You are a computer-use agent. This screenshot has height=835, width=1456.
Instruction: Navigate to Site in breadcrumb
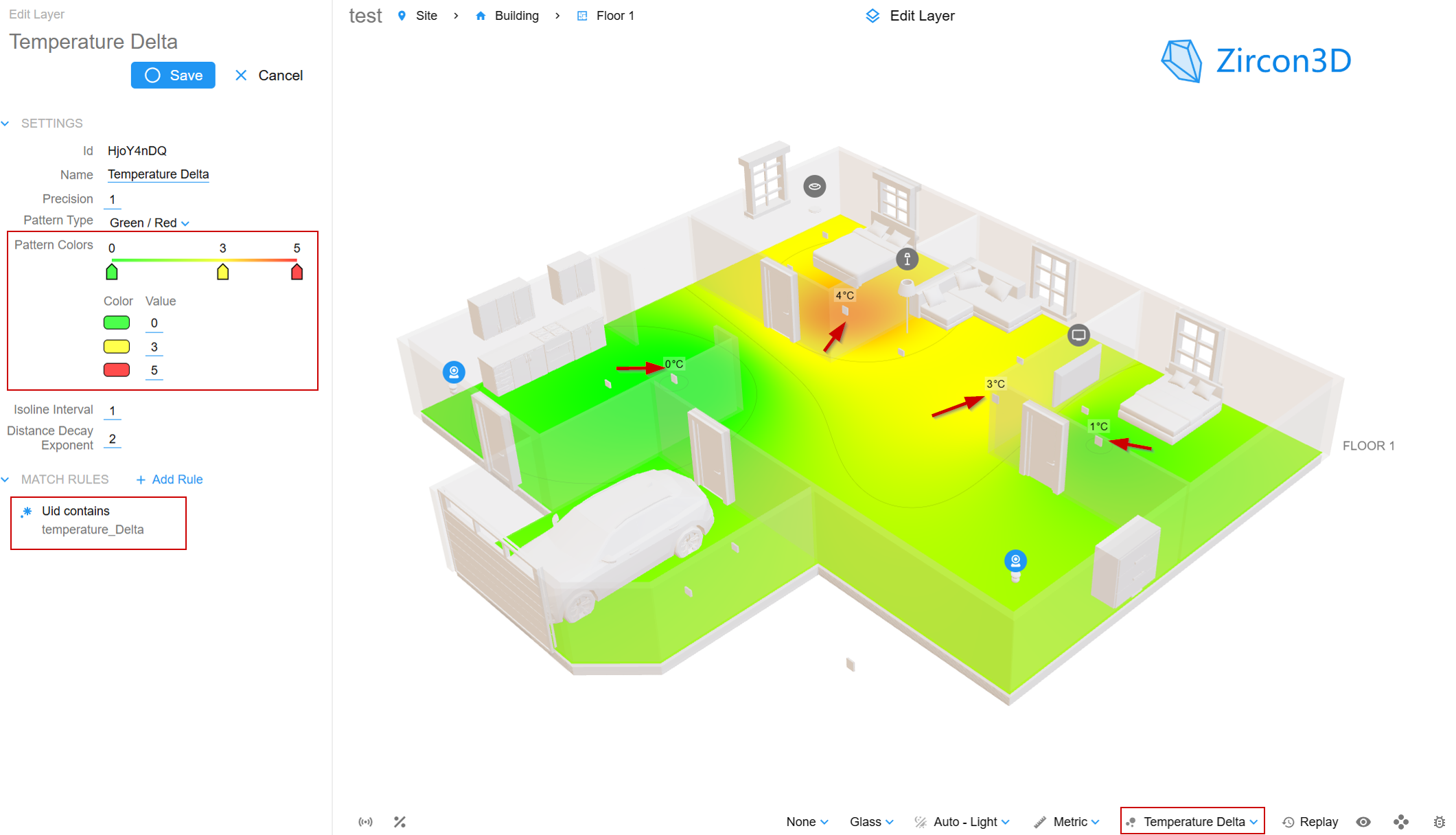(426, 16)
